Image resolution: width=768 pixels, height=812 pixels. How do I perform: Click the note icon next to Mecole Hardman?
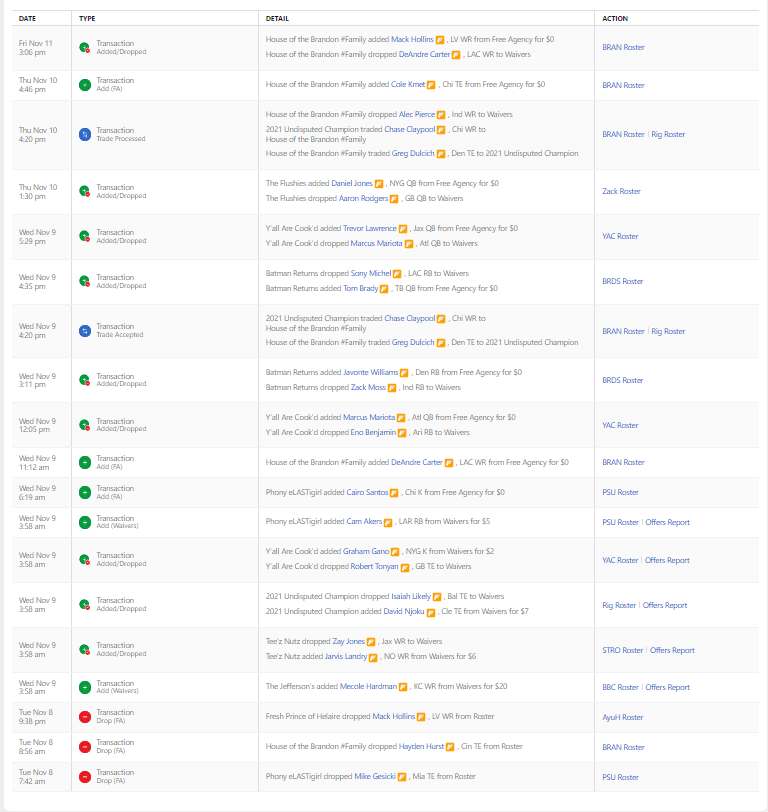[x=404, y=687]
